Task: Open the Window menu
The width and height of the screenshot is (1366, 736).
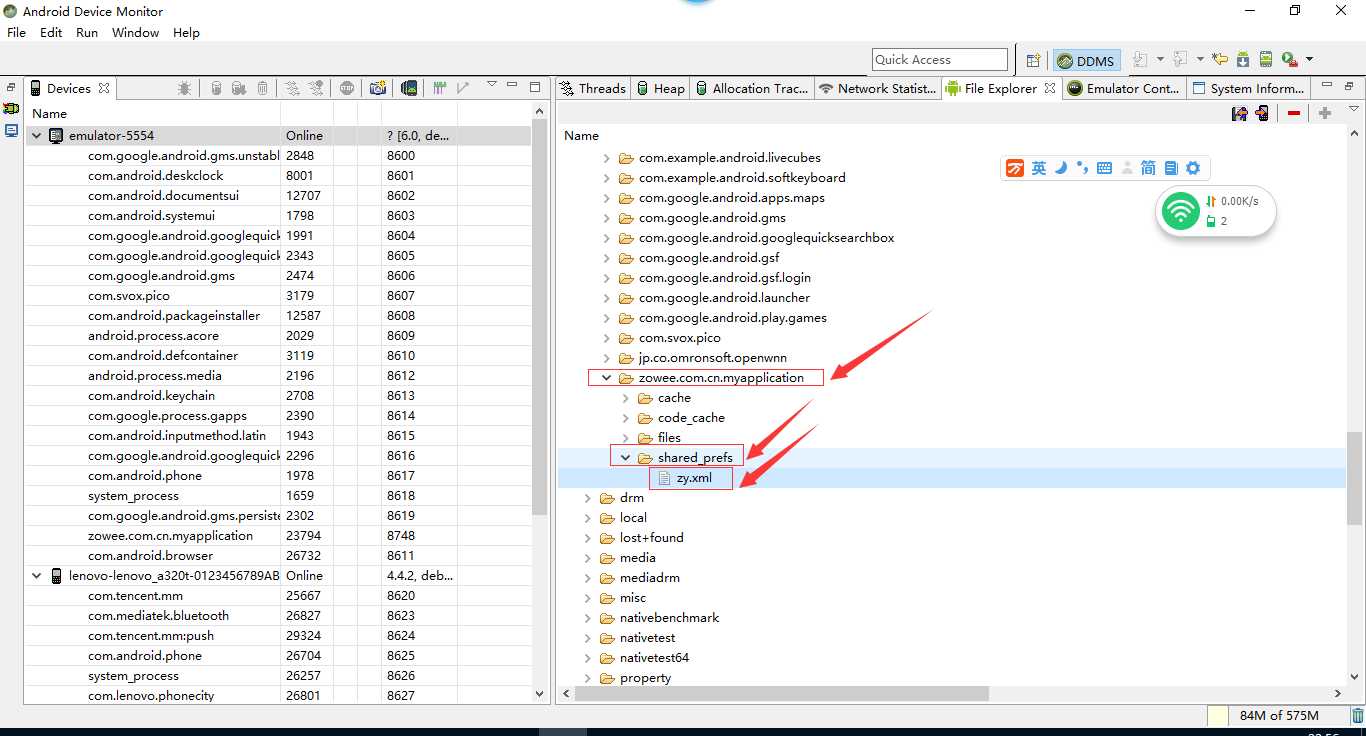Action: click(x=135, y=32)
